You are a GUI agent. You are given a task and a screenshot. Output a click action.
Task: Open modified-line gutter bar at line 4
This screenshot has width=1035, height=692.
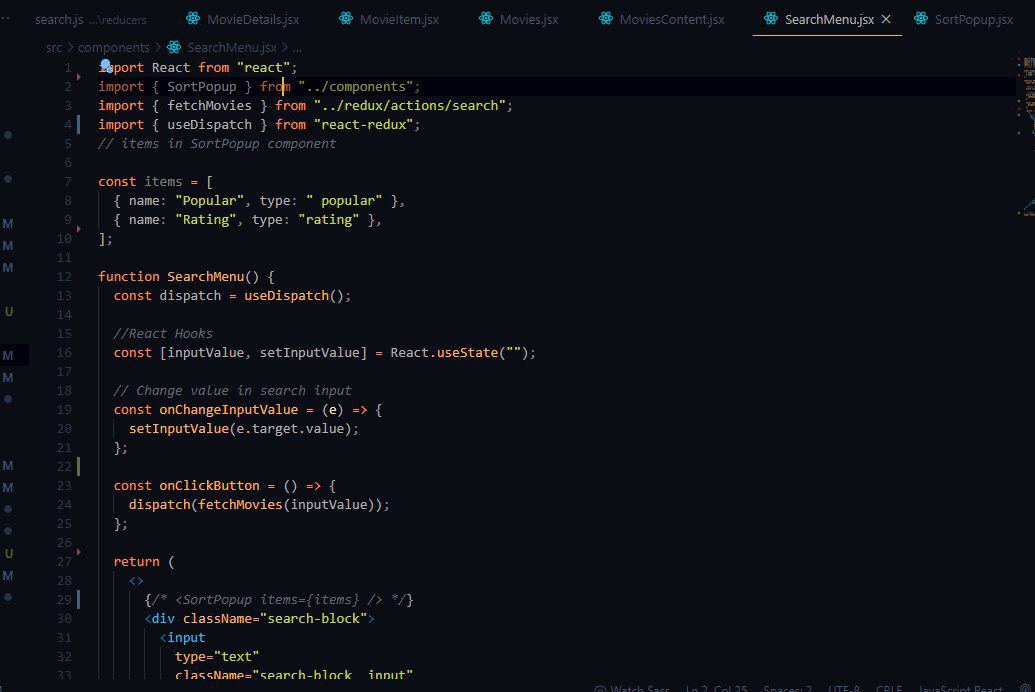pos(79,124)
